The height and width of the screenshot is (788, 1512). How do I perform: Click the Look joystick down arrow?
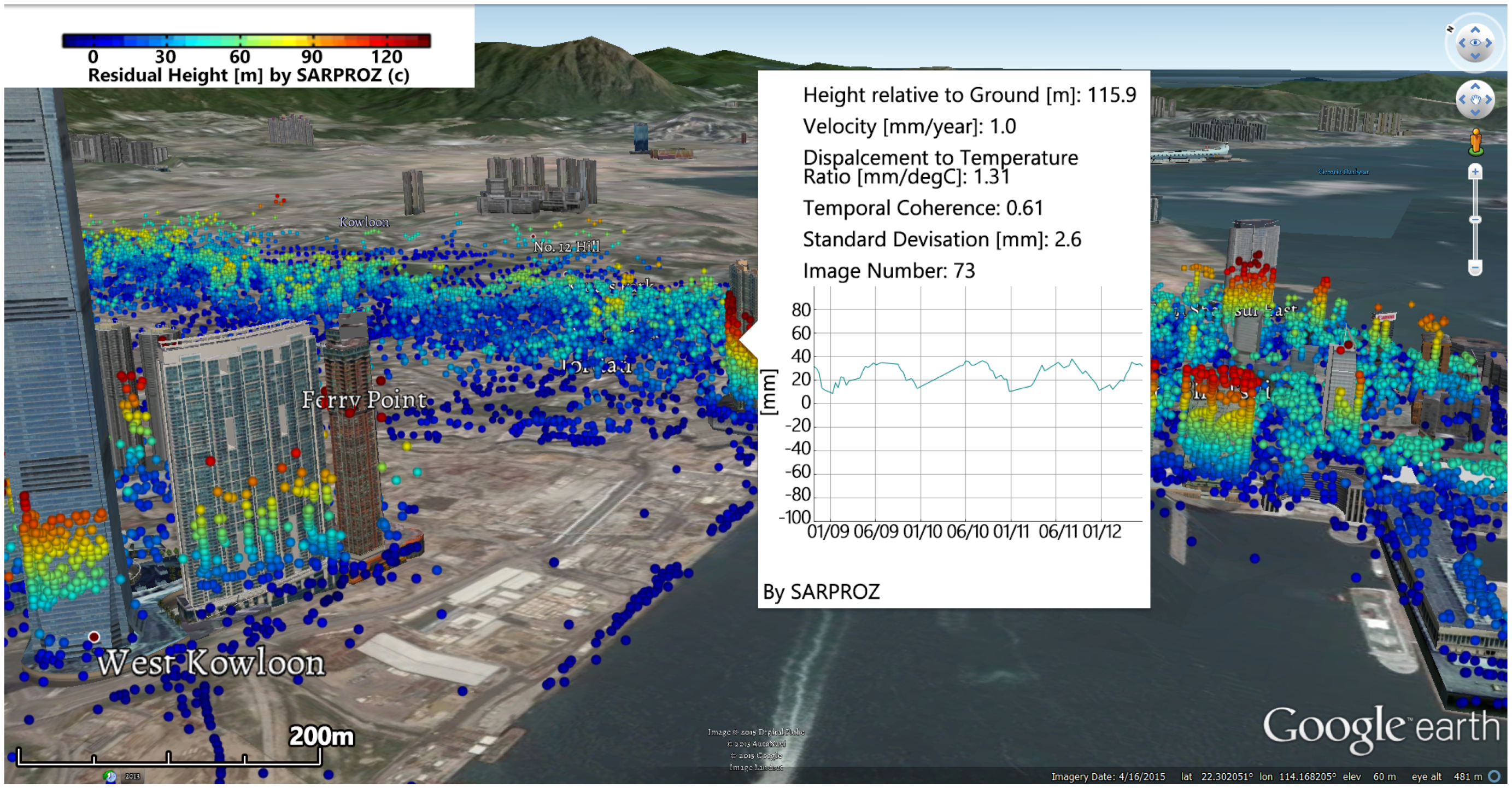click(1475, 56)
